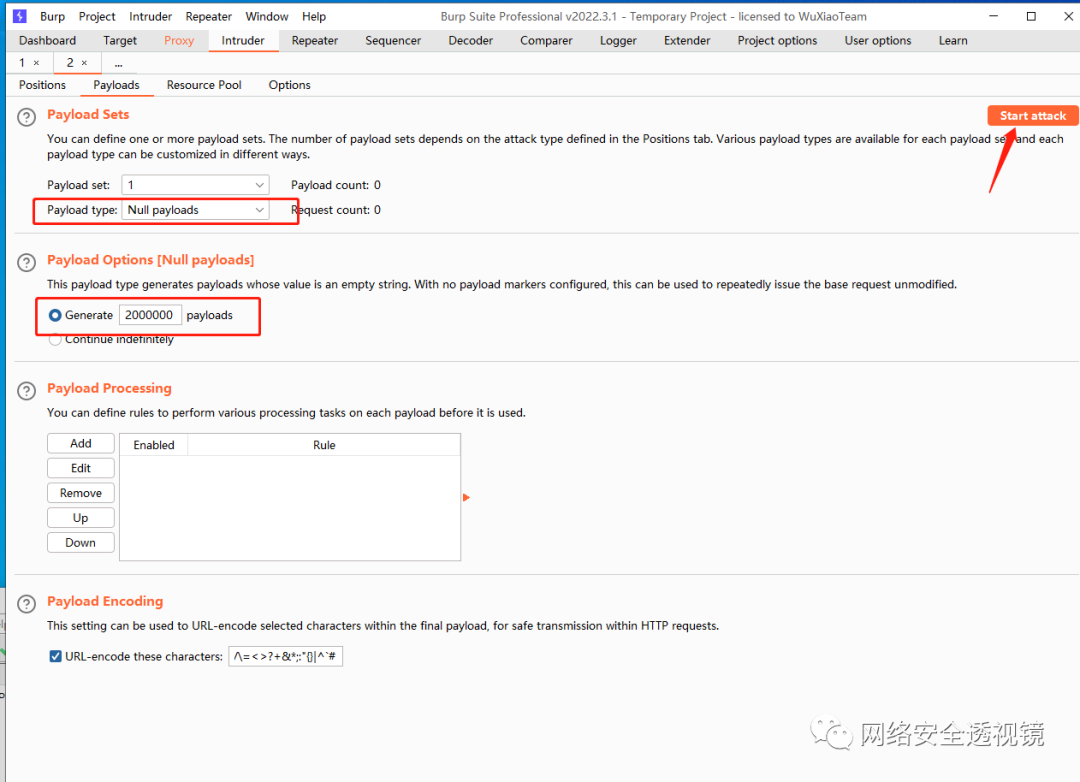
Task: Open the Payload set dropdown
Action: coord(195,185)
